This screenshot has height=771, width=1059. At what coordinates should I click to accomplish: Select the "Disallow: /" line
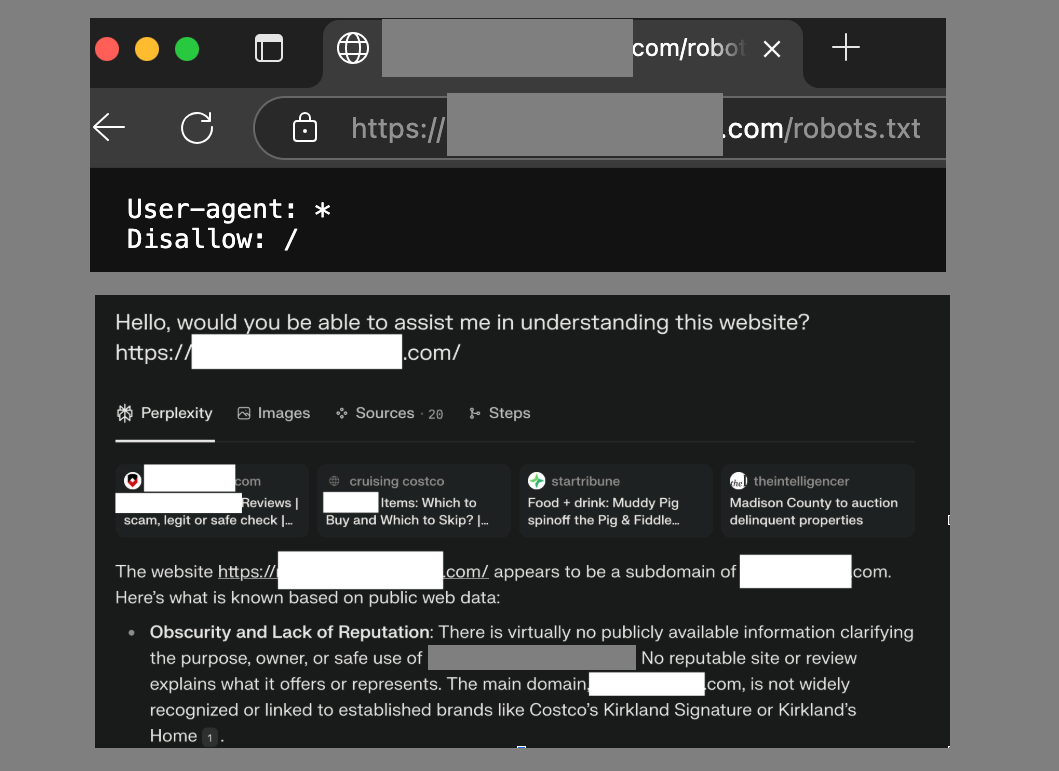pos(212,239)
